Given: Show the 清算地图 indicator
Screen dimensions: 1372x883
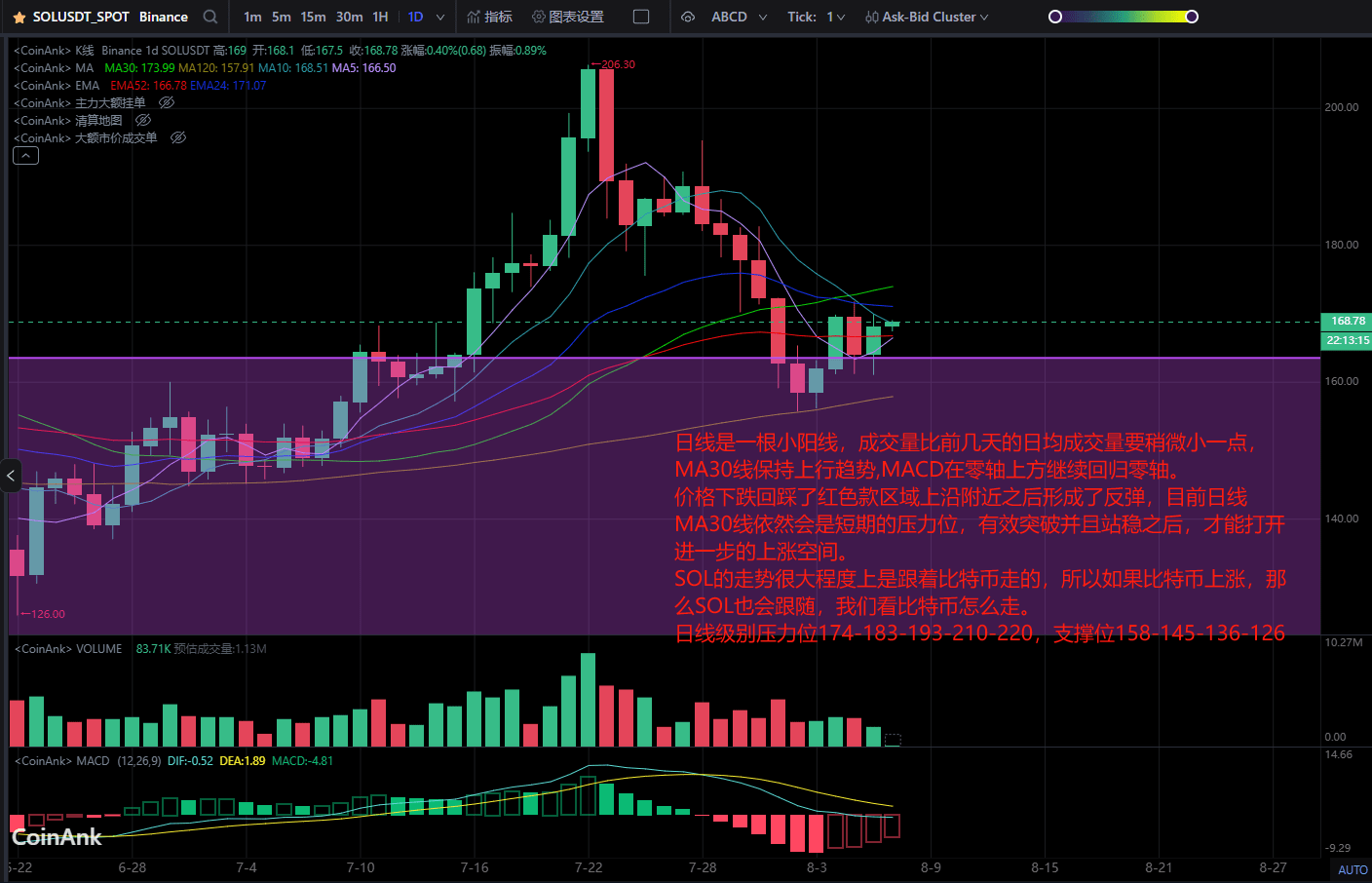Looking at the screenshot, I should click(143, 120).
